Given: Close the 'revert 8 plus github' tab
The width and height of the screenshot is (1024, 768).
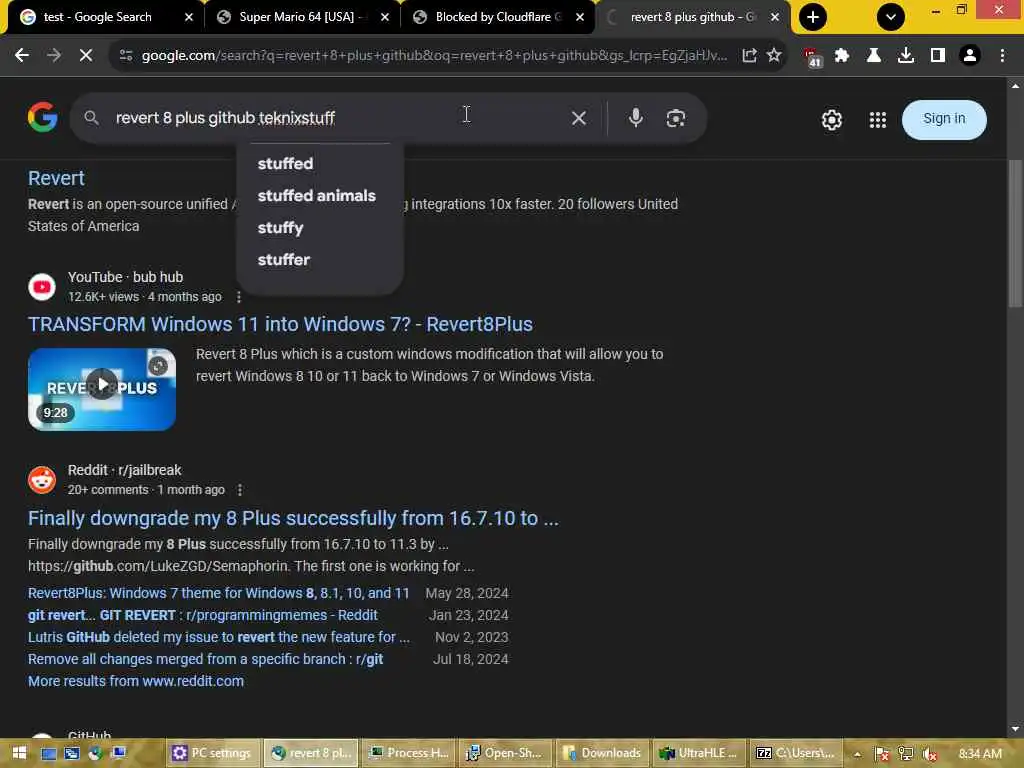Looking at the screenshot, I should [775, 17].
